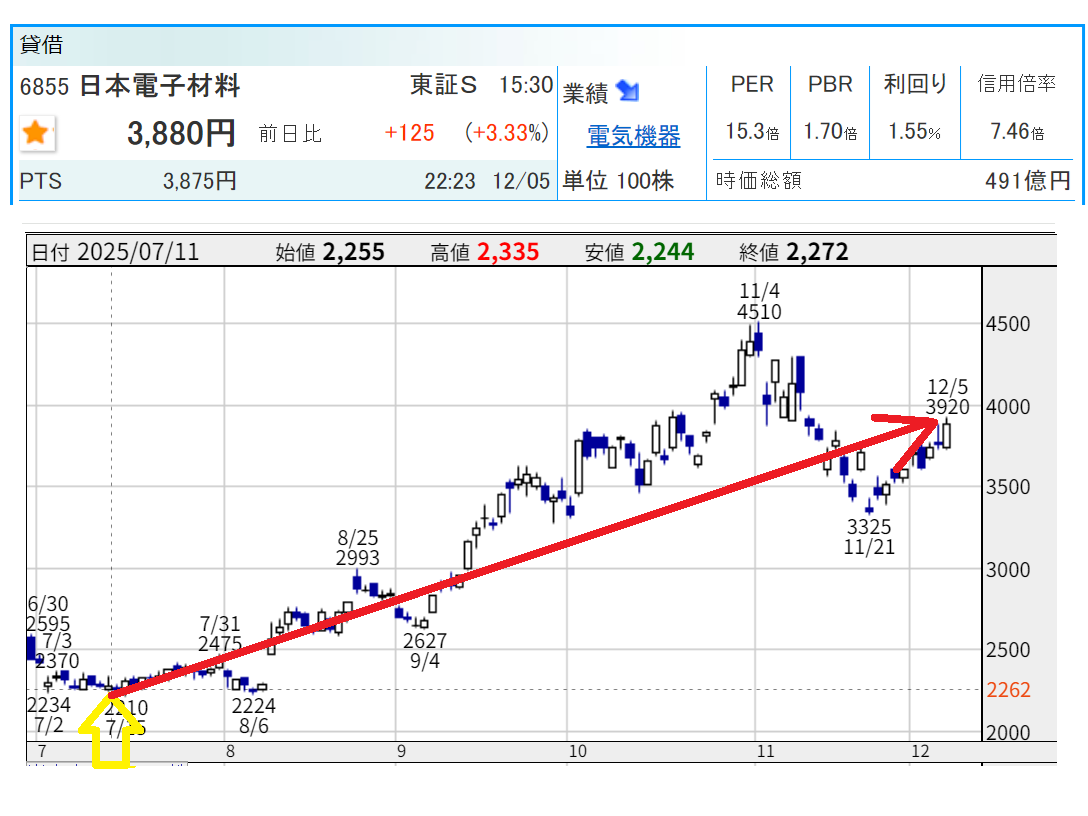The height and width of the screenshot is (816, 1088).
Task: Open the 電気機器 sector link
Action: [x=633, y=136]
